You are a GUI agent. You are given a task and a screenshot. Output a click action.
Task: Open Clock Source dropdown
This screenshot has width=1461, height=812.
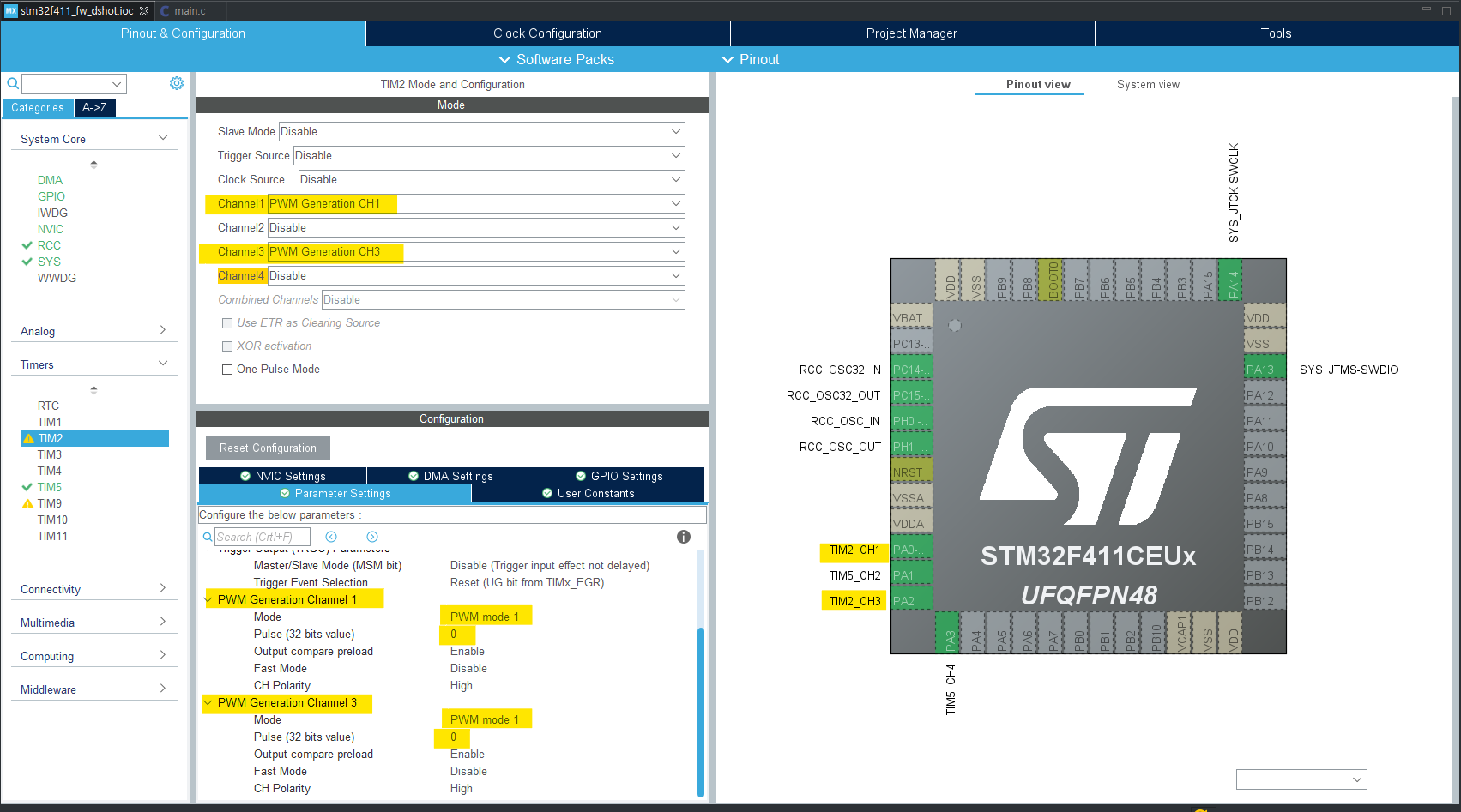click(x=492, y=179)
